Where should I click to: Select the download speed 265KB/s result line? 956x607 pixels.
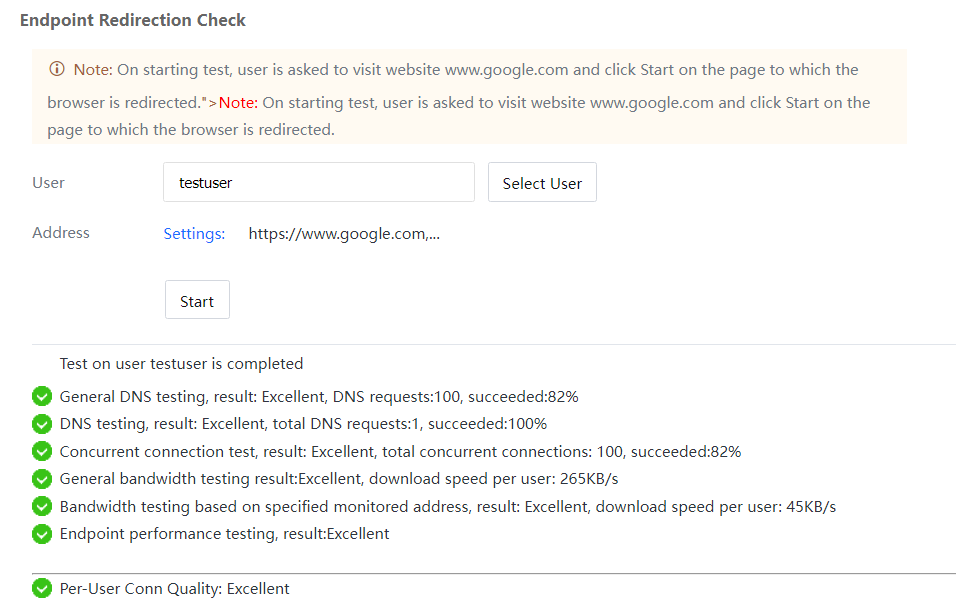tap(339, 479)
